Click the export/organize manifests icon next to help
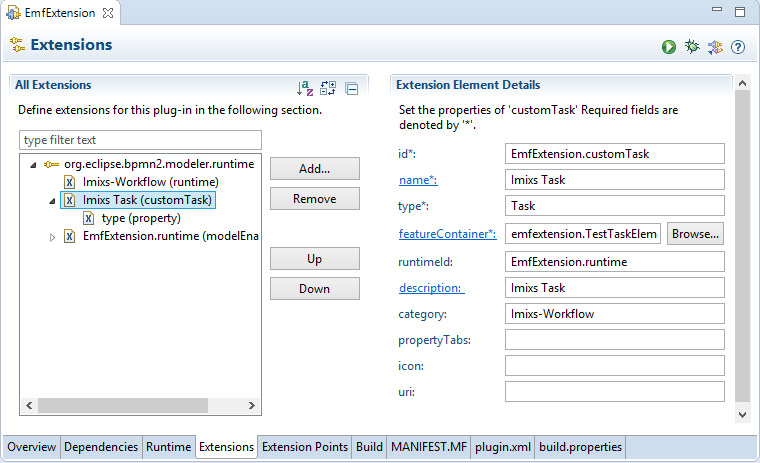 pyautogui.click(x=715, y=47)
